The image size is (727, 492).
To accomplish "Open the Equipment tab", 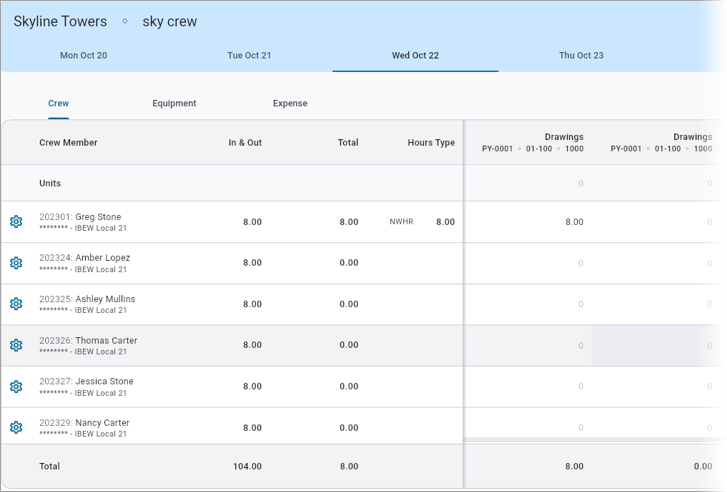I will coord(174,103).
